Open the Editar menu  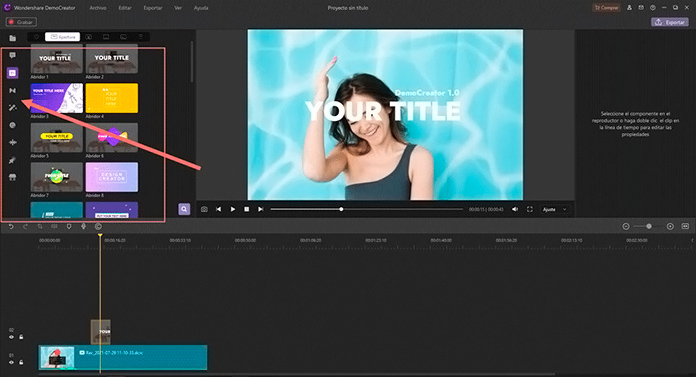click(x=125, y=8)
